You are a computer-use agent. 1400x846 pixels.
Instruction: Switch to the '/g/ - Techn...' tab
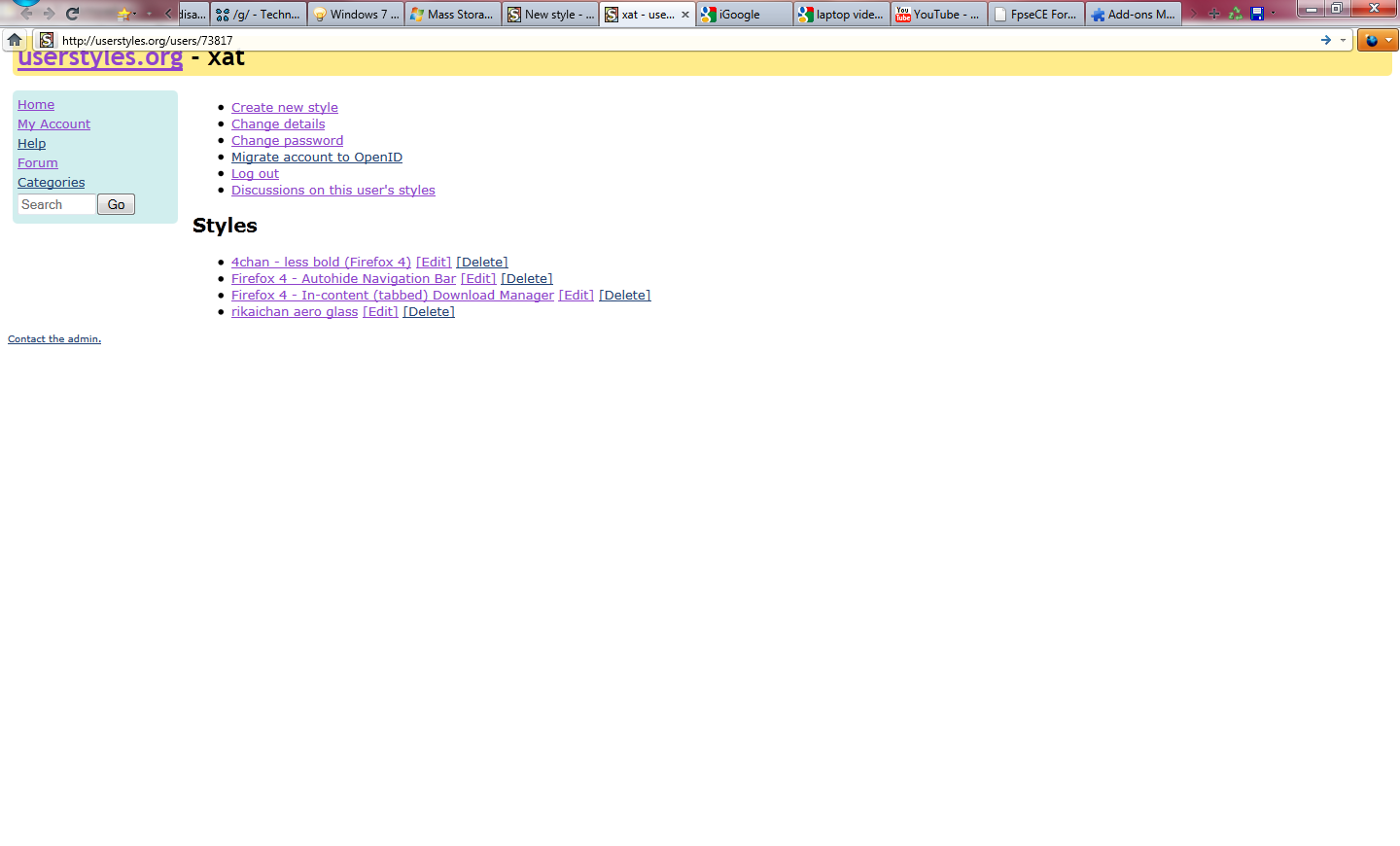(x=259, y=15)
